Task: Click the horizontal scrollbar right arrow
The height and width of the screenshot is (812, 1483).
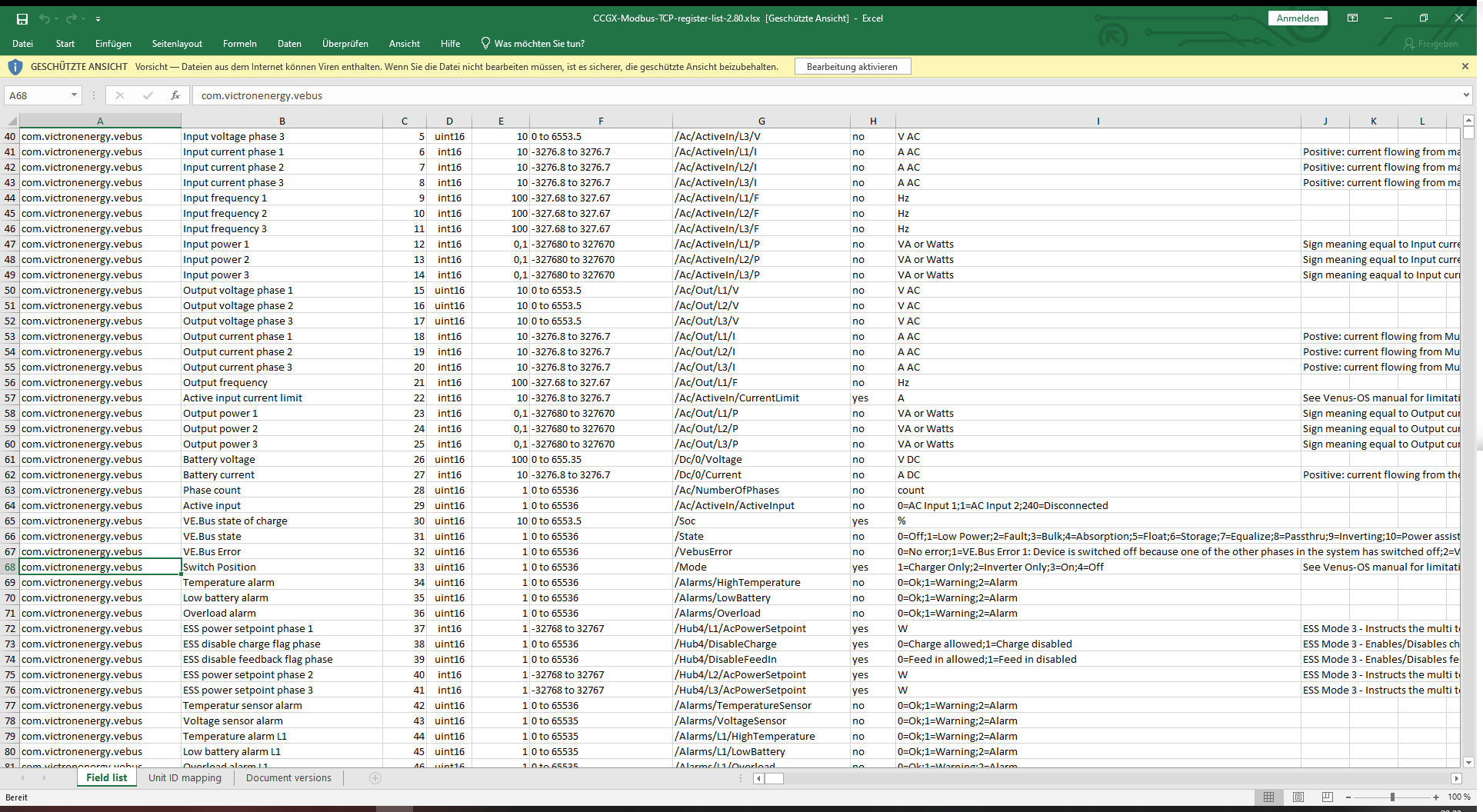Action: click(x=1456, y=778)
